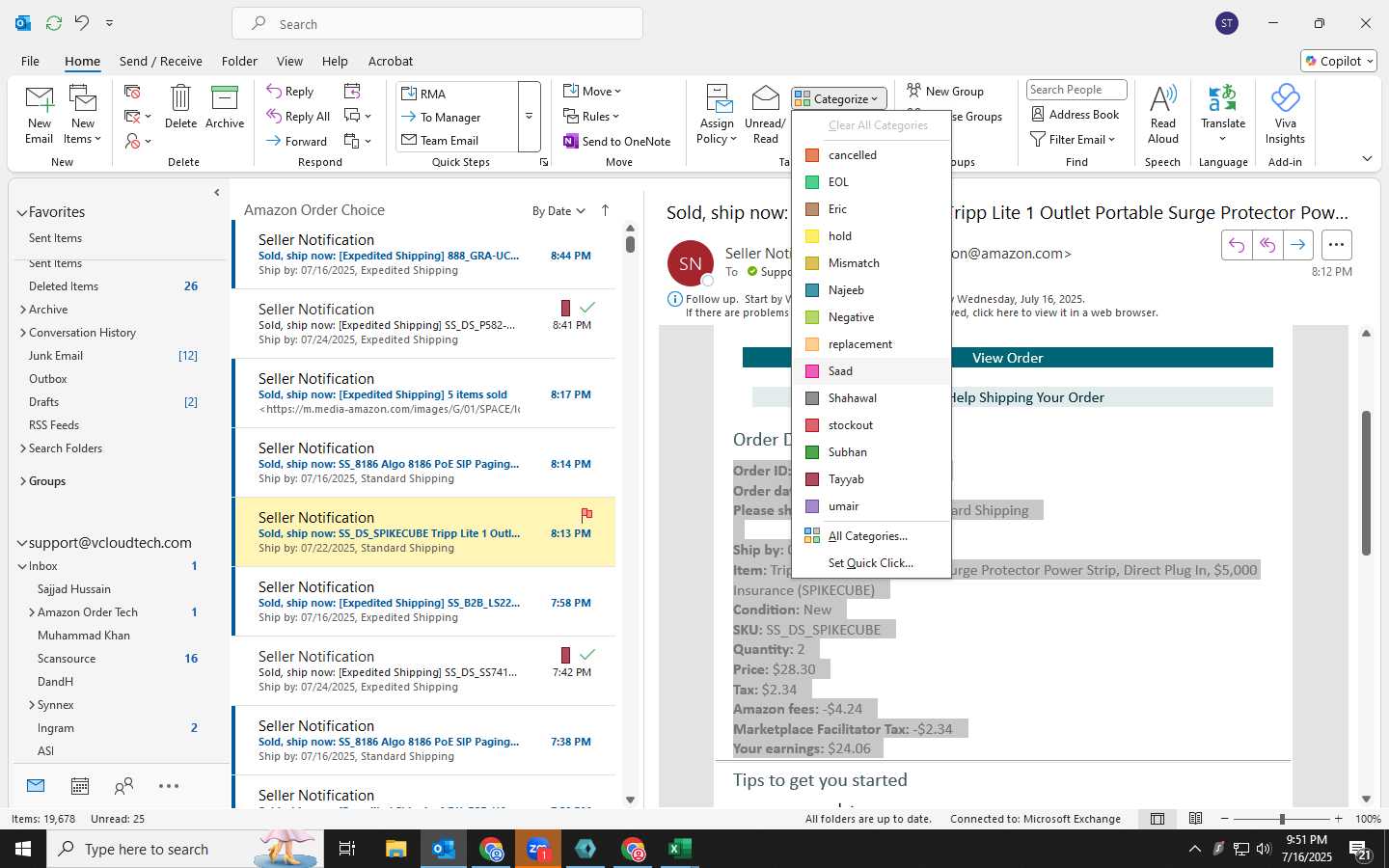Open the Rules dropdown
1389x868 pixels.
pos(592,116)
